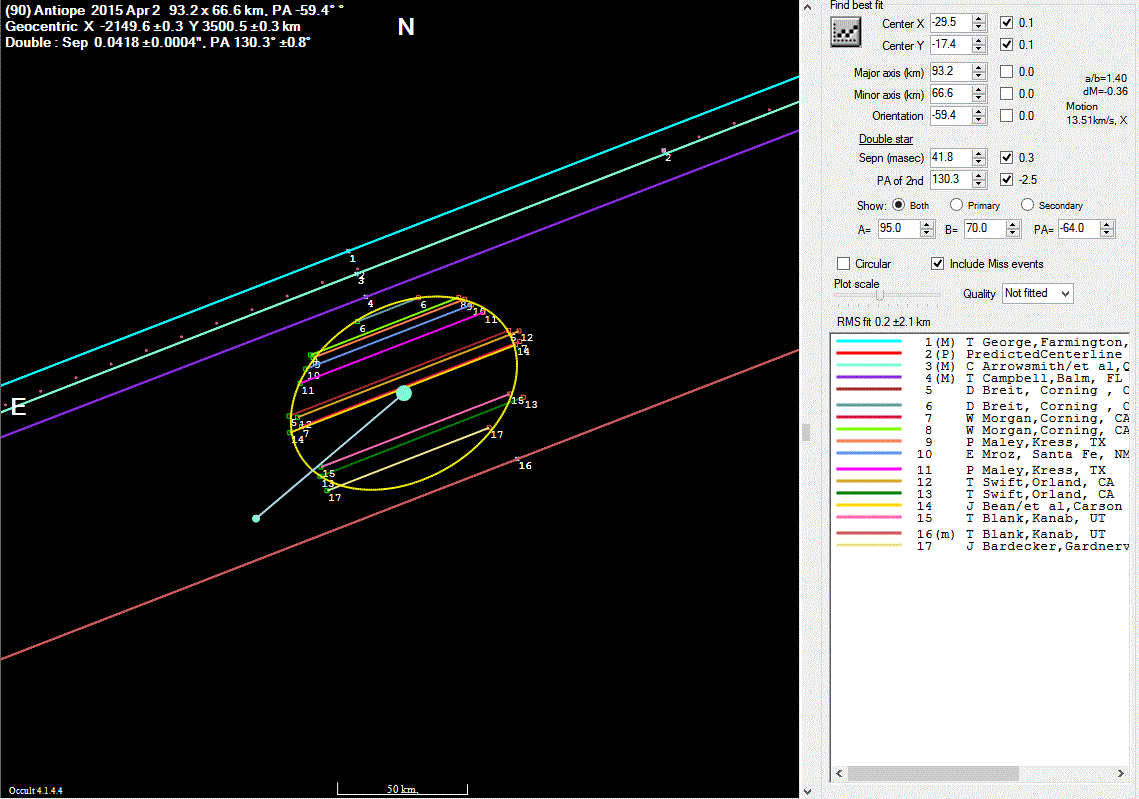Increase PA of 2nd with the up arrow

pyautogui.click(x=979, y=175)
